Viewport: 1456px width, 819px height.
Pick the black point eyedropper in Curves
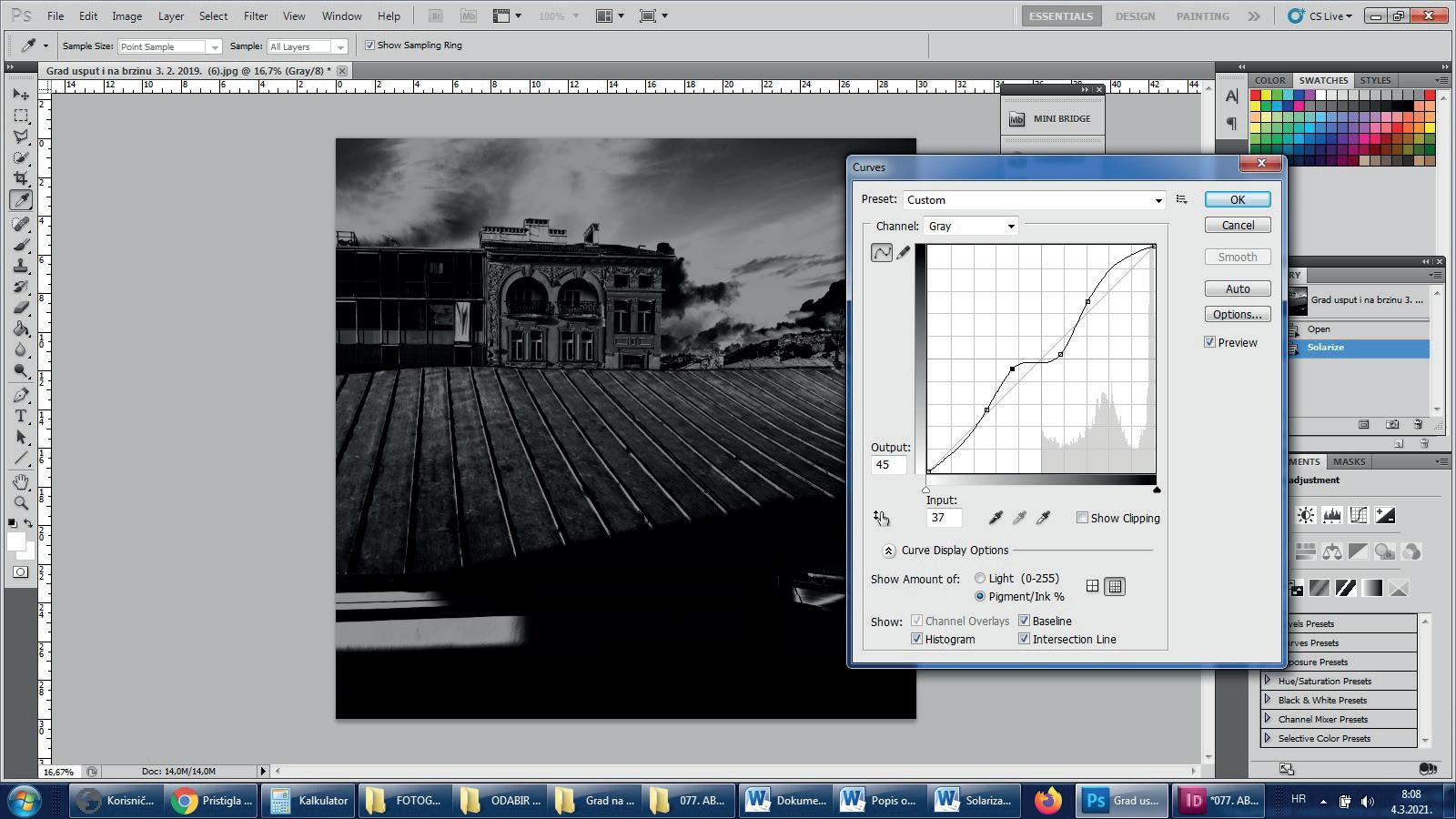coord(996,518)
